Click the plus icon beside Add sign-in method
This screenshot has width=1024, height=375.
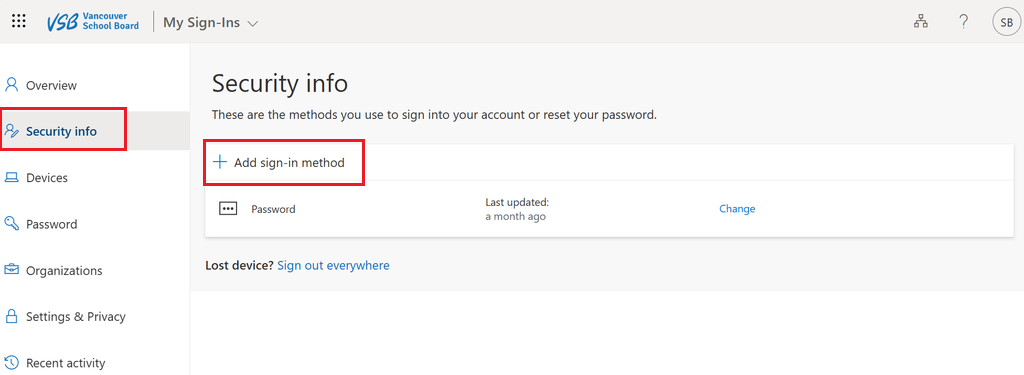click(x=220, y=162)
